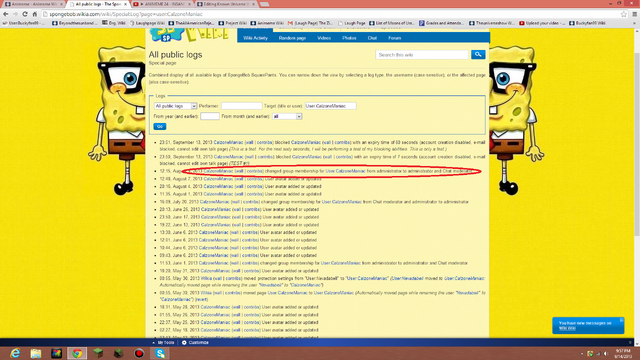Click the taskbar clock showing 9:57 PM
This screenshot has height=360, width=640.
tap(622, 353)
